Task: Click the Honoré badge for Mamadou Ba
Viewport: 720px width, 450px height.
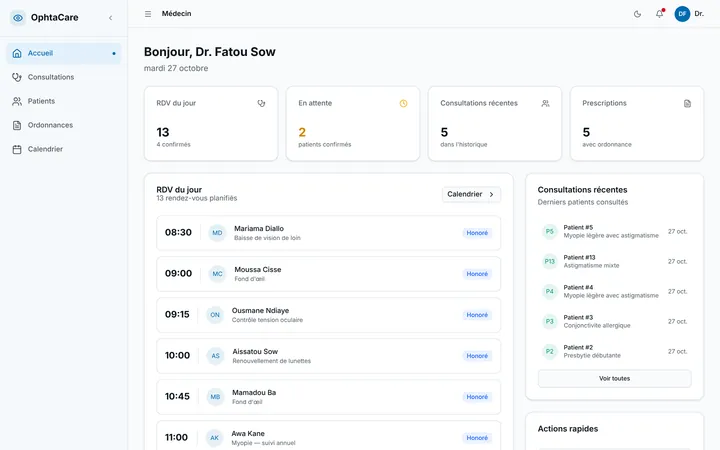Action: click(477, 397)
